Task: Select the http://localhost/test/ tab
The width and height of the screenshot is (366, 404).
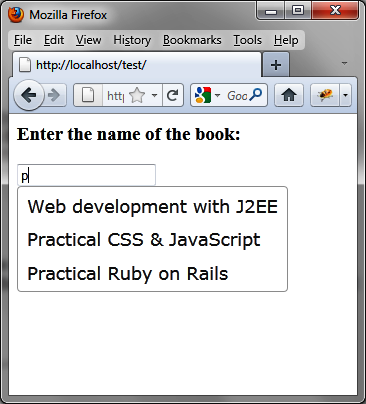Action: 137,65
